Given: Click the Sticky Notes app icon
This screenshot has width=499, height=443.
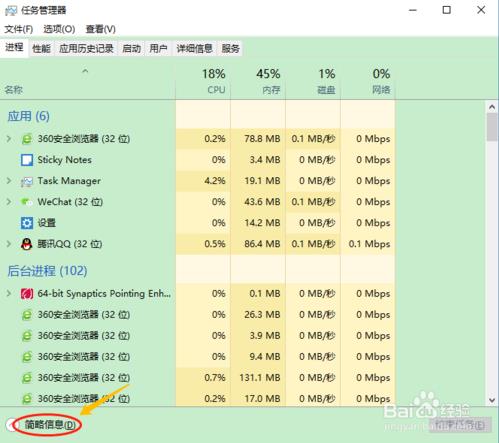Looking at the screenshot, I should [x=27, y=160].
